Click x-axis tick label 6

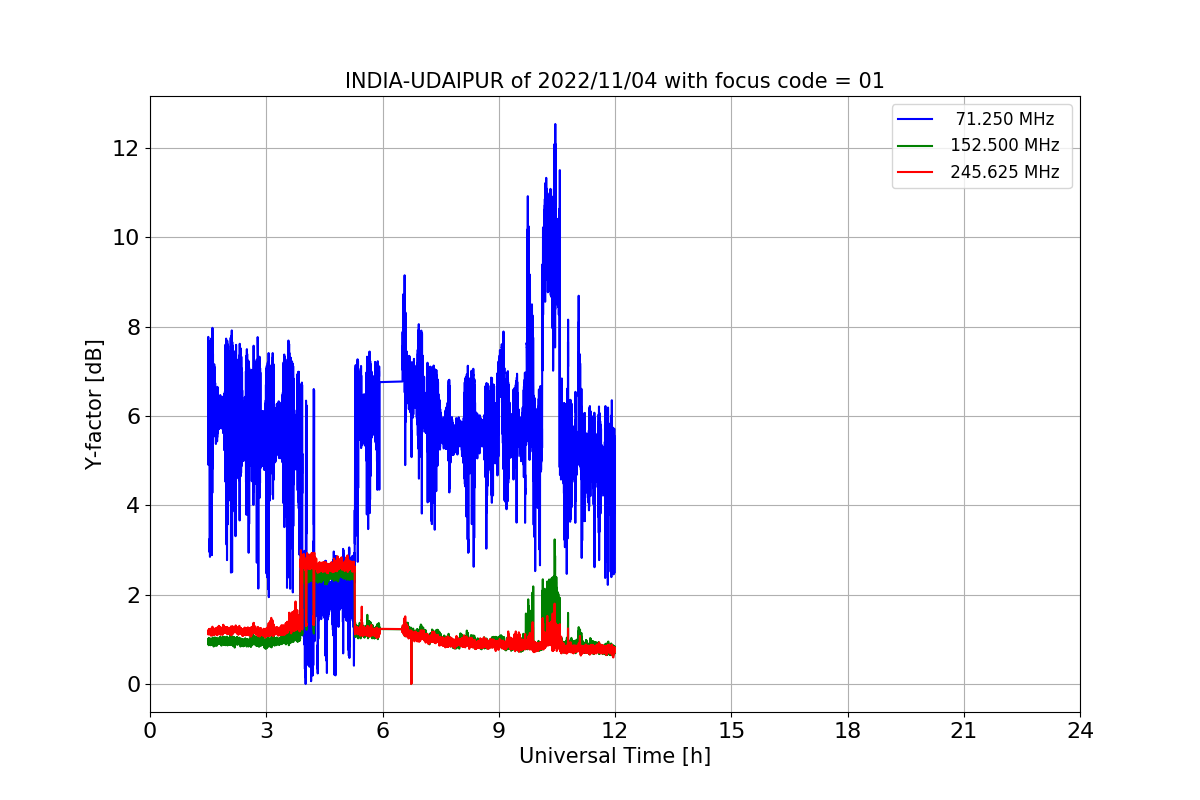382,730
